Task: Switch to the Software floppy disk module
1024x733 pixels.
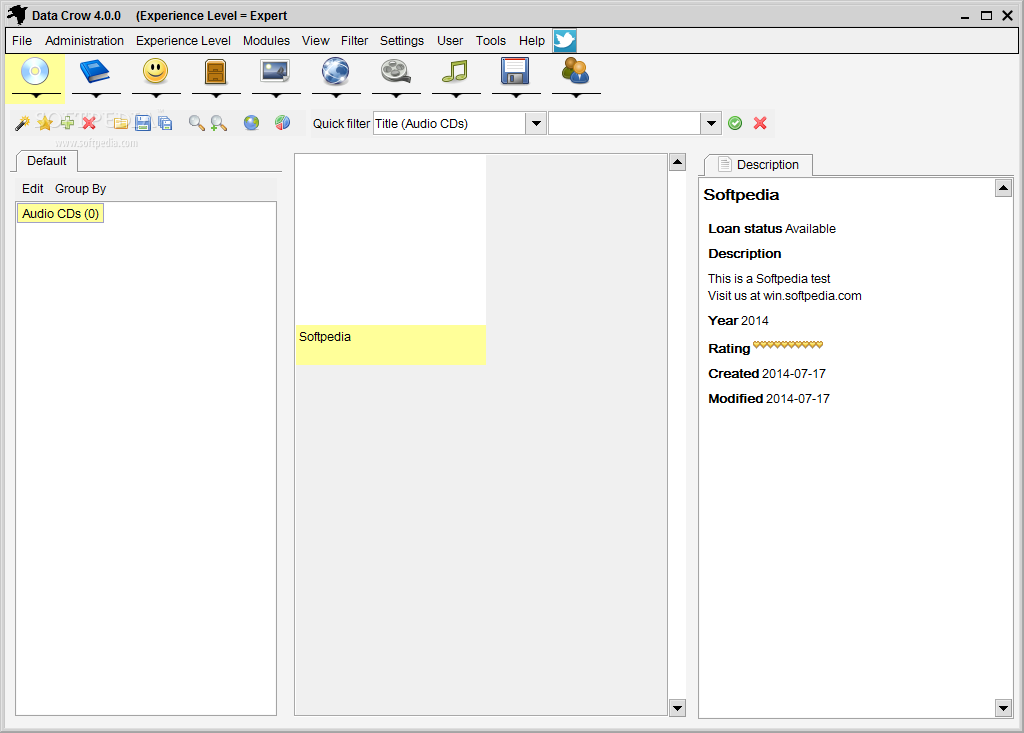Action: click(515, 71)
